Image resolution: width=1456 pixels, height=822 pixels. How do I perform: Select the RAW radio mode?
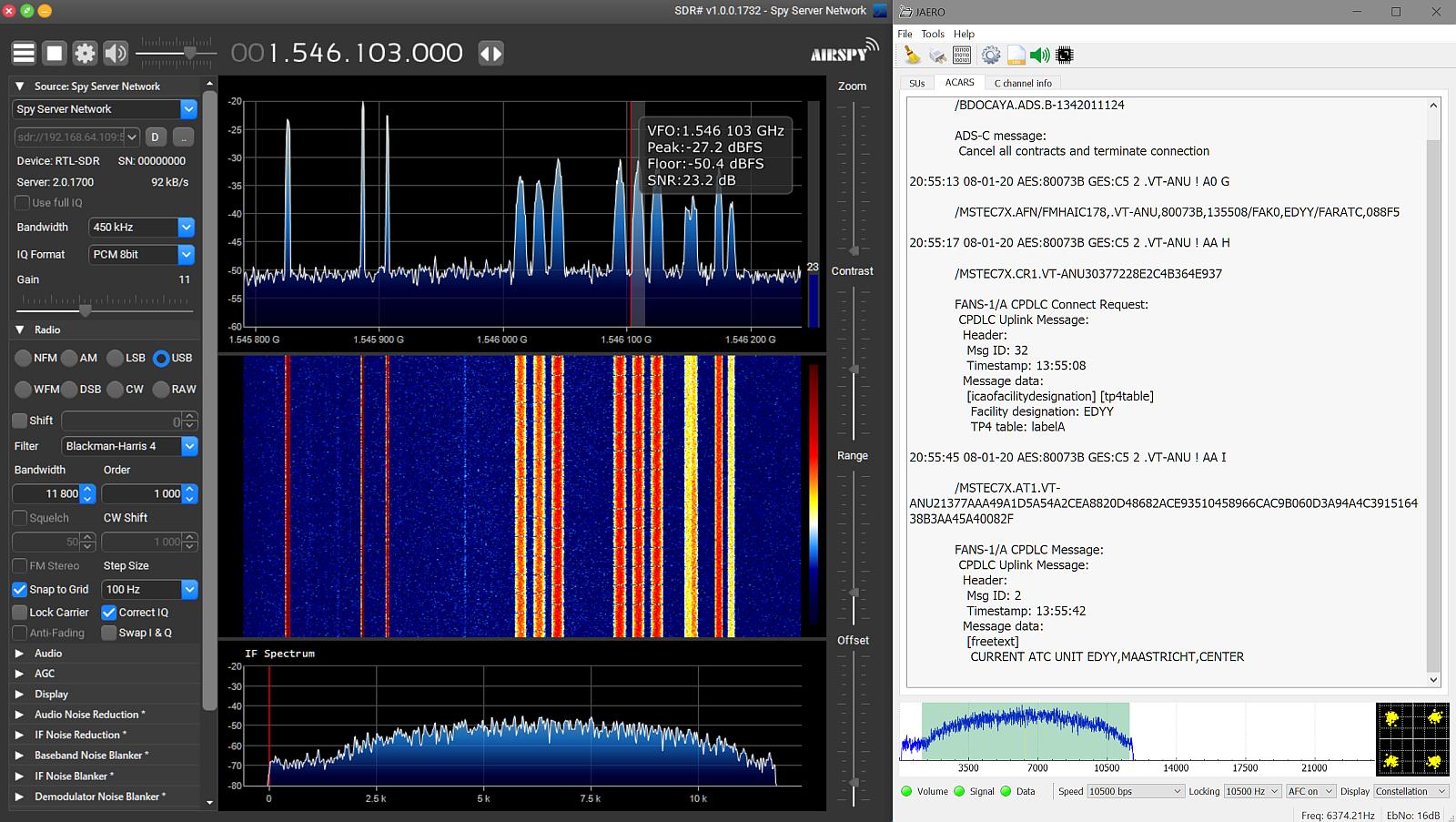[x=161, y=389]
